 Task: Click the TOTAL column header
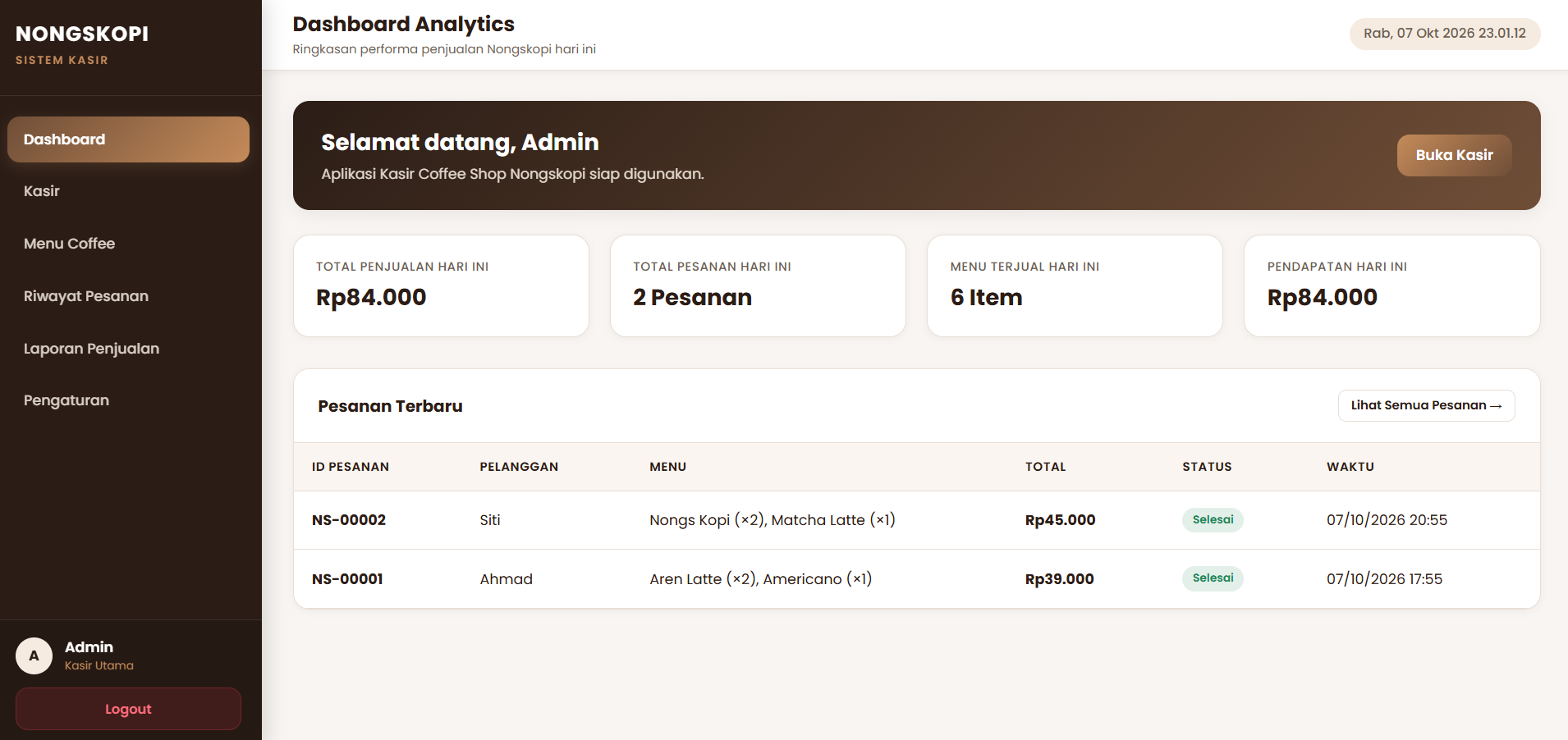pos(1046,467)
